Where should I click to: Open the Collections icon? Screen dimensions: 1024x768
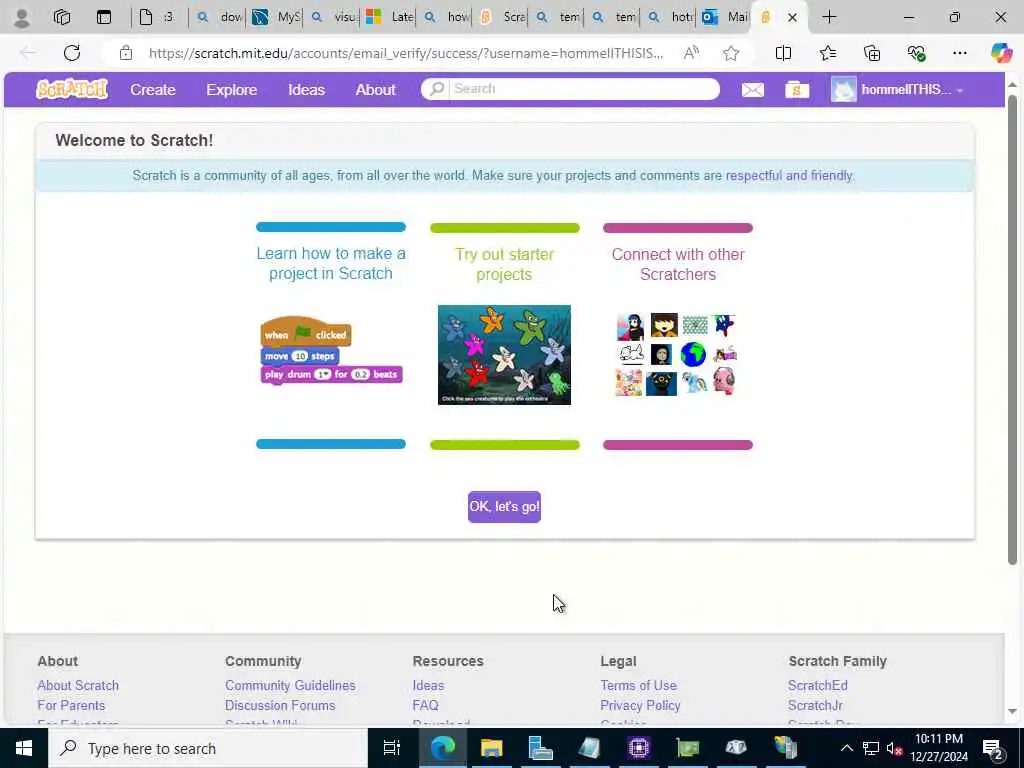[872, 53]
